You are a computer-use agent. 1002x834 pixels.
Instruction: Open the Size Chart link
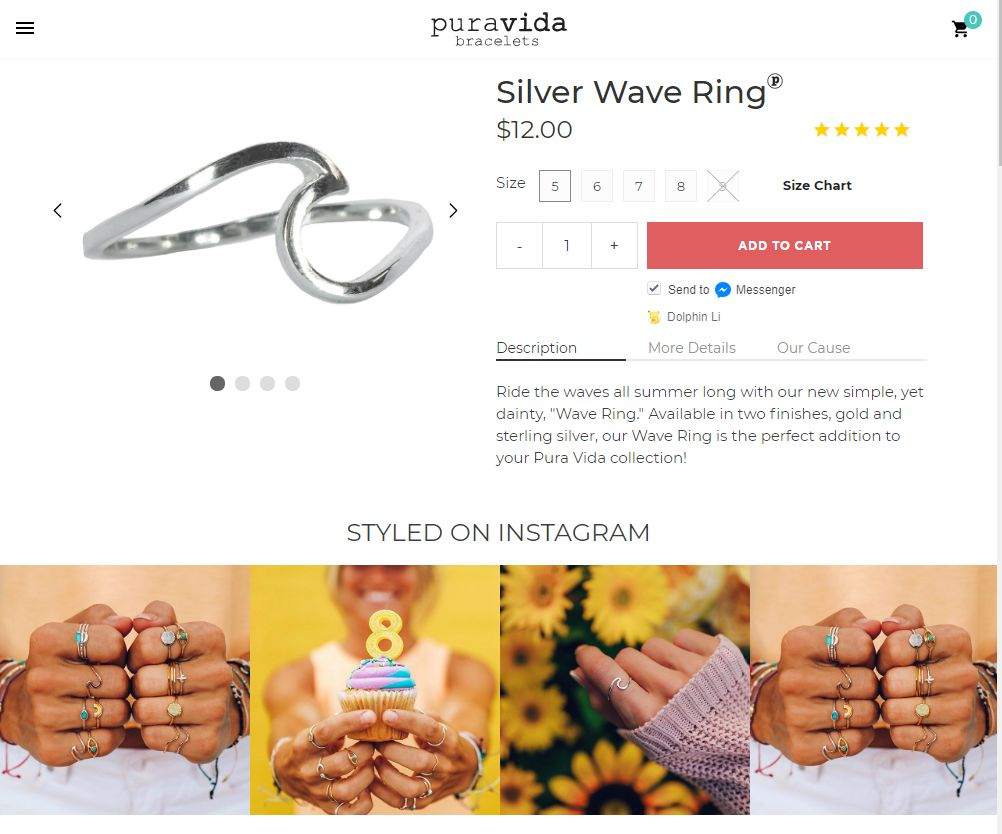[x=817, y=185]
